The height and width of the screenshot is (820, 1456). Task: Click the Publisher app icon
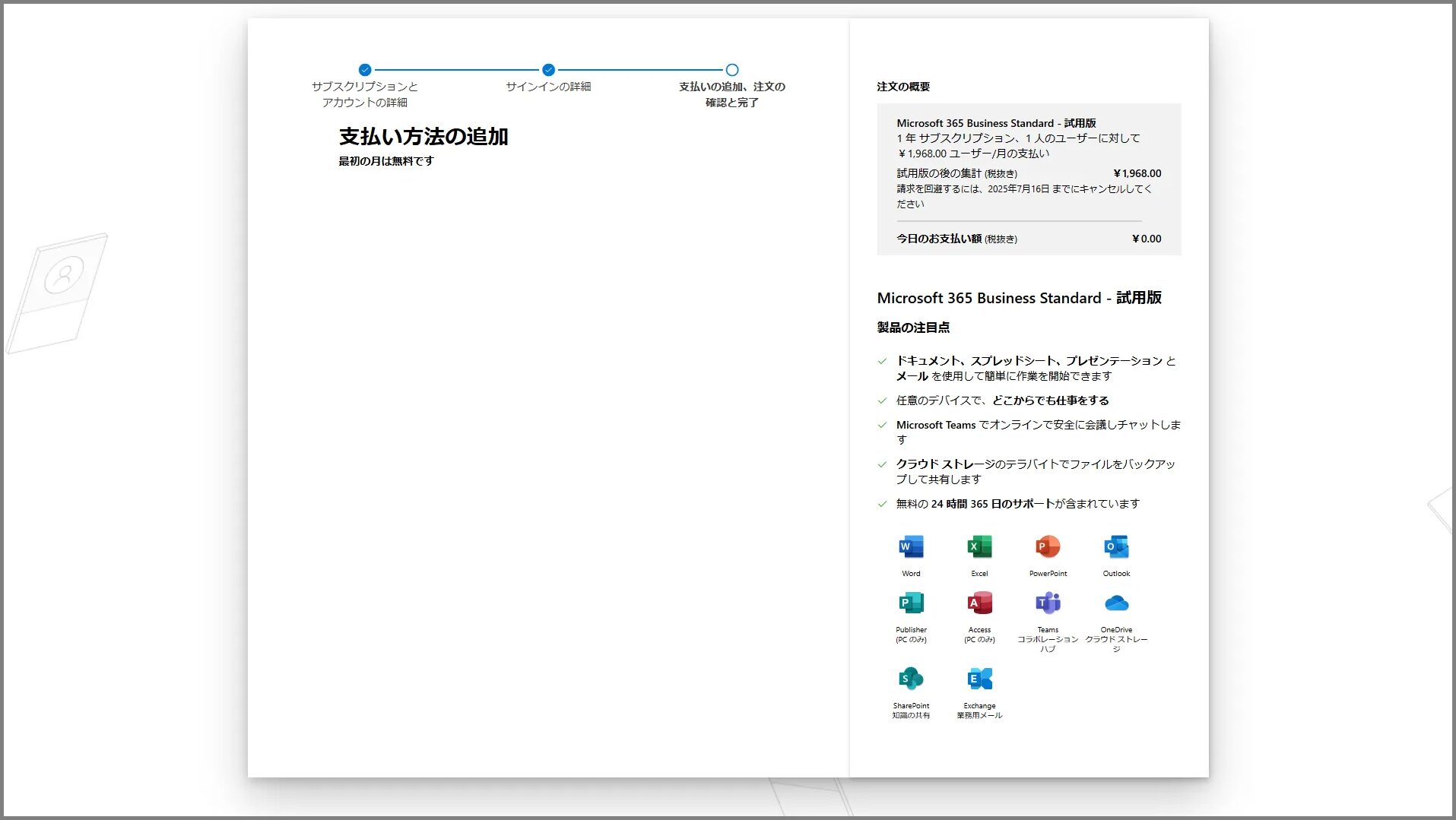click(x=911, y=603)
